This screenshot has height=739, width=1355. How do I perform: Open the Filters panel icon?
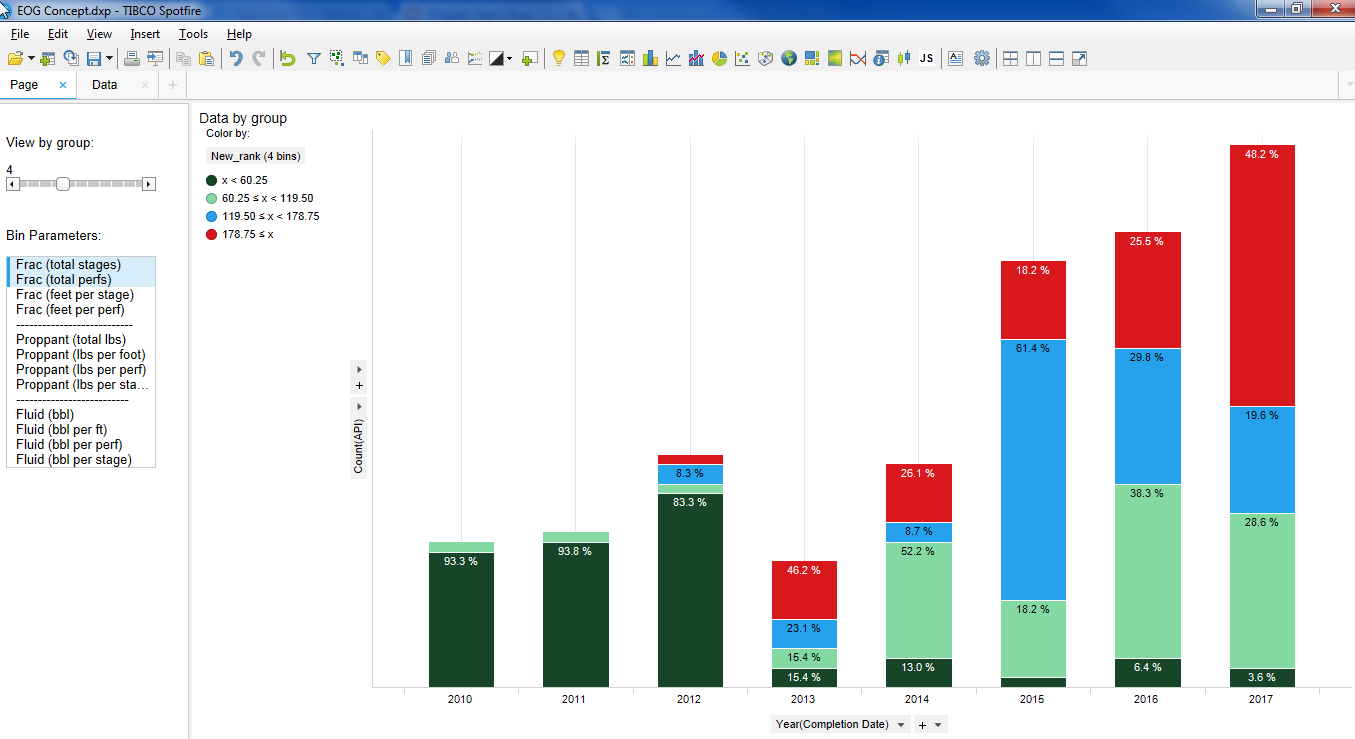[314, 58]
